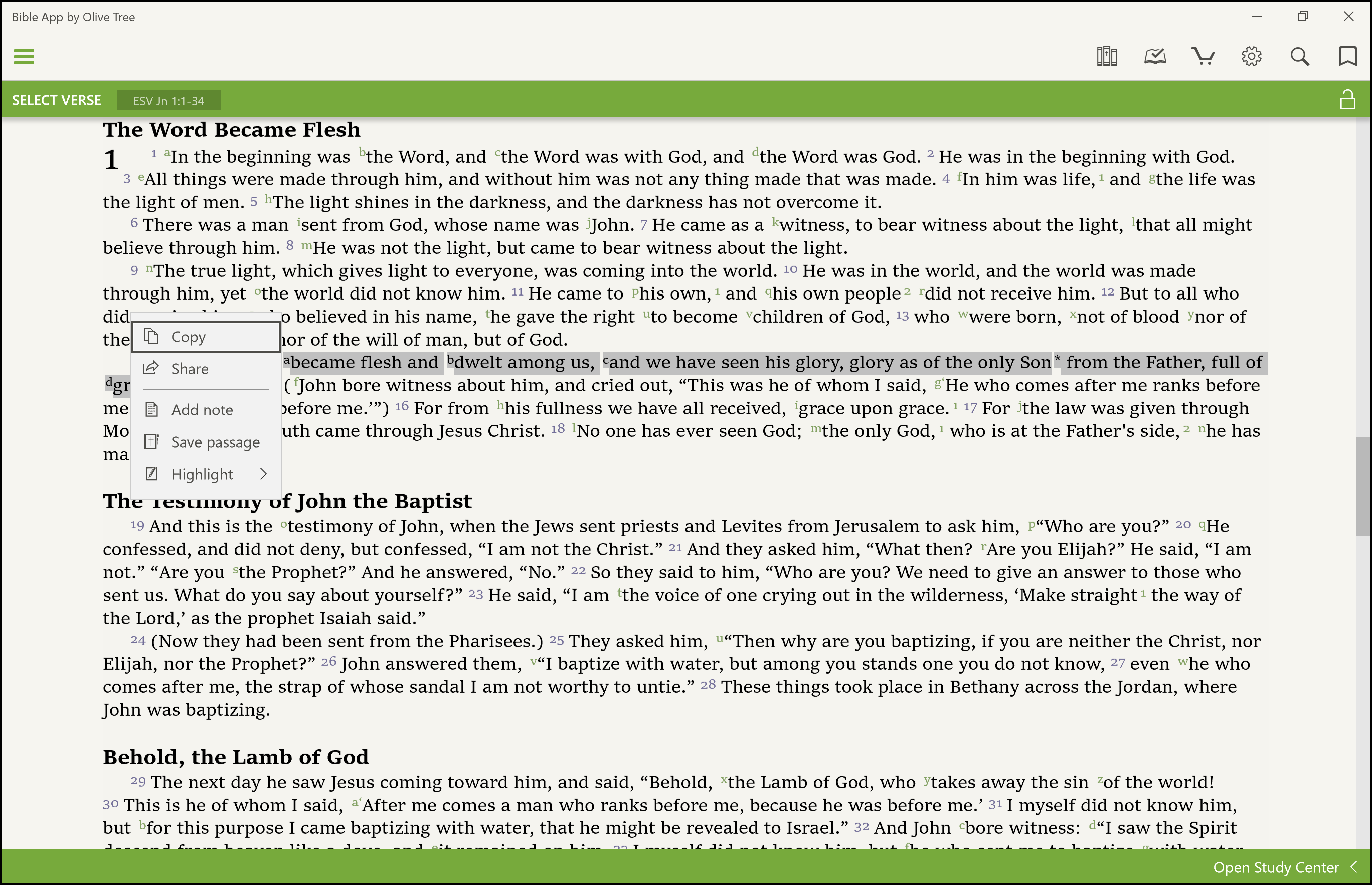The width and height of the screenshot is (1372, 885).
Task: Open the ESV Jn 1:1-34 version selector
Action: click(x=168, y=101)
